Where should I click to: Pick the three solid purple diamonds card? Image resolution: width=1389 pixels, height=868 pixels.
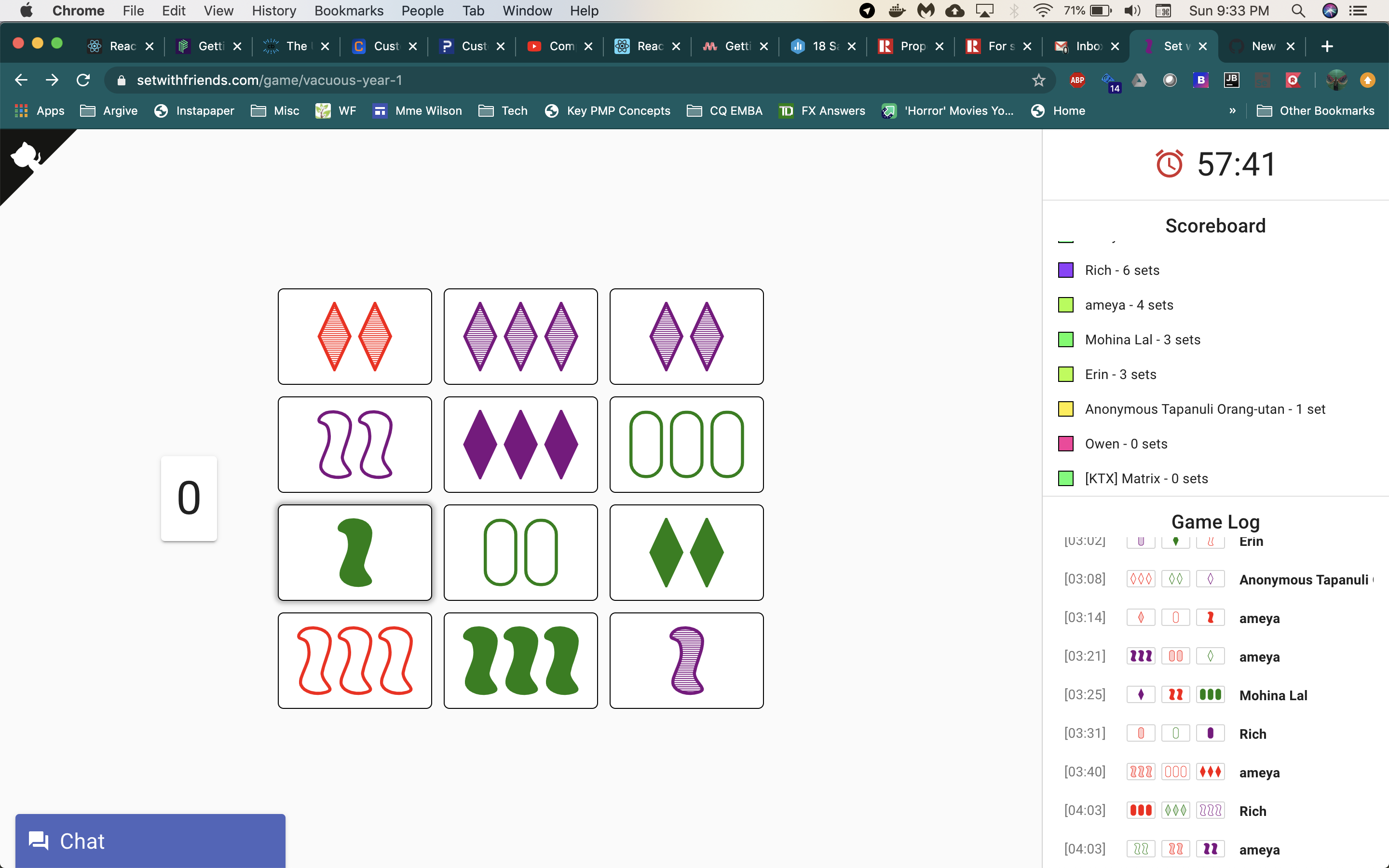click(520, 444)
